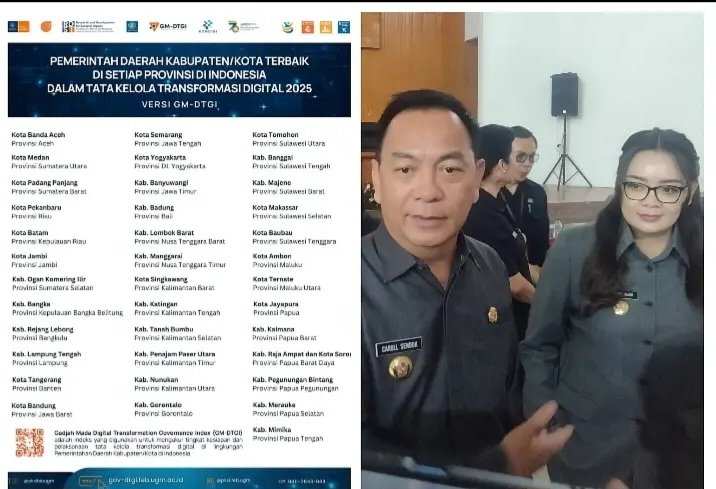Click the Komdigi logo in header
The width and height of the screenshot is (716, 489).
pos(207,26)
